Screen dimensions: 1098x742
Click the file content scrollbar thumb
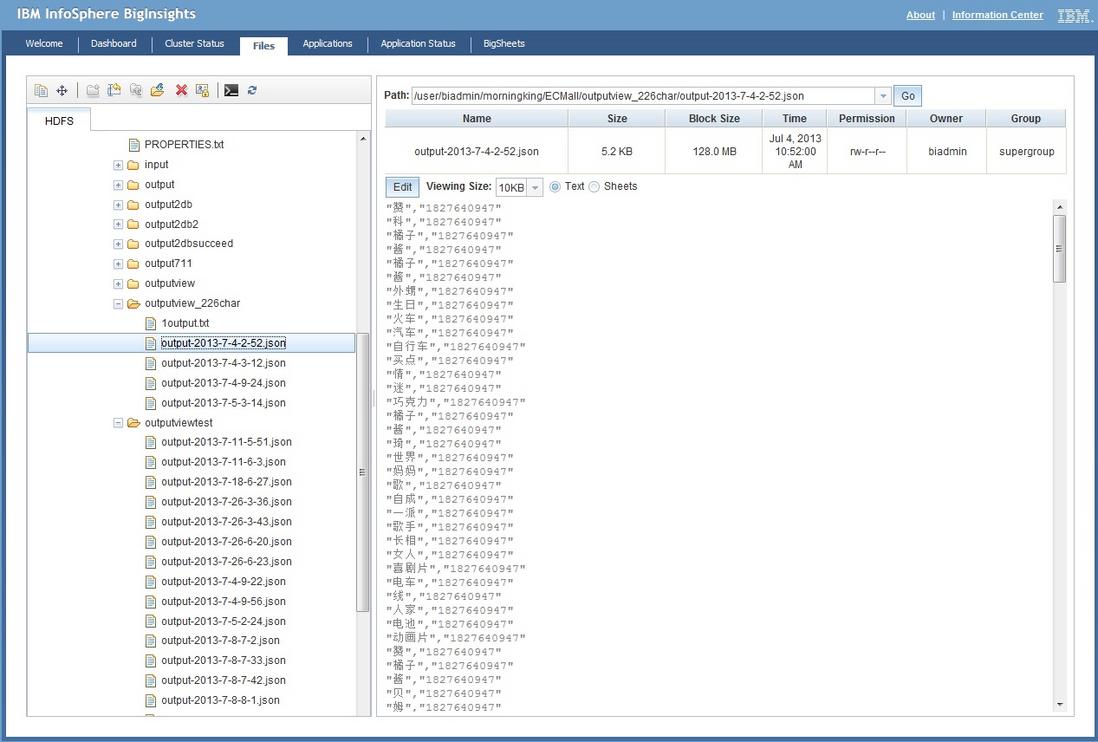[x=1059, y=248]
